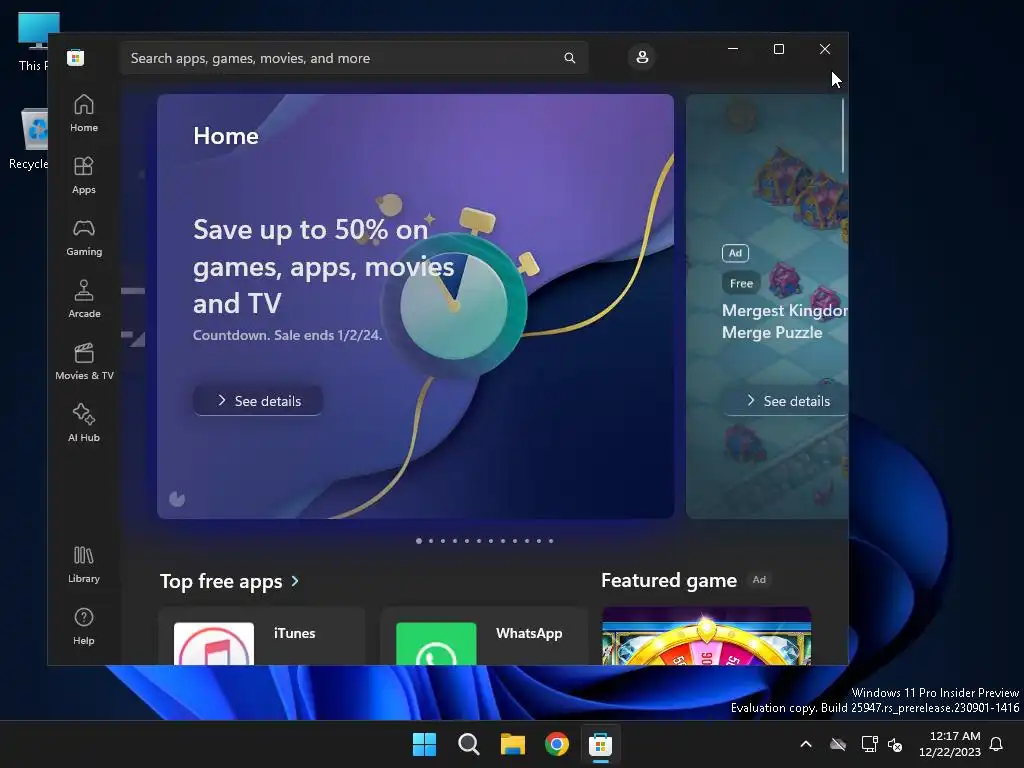
Task: Click the Home banner heading
Action: point(226,136)
